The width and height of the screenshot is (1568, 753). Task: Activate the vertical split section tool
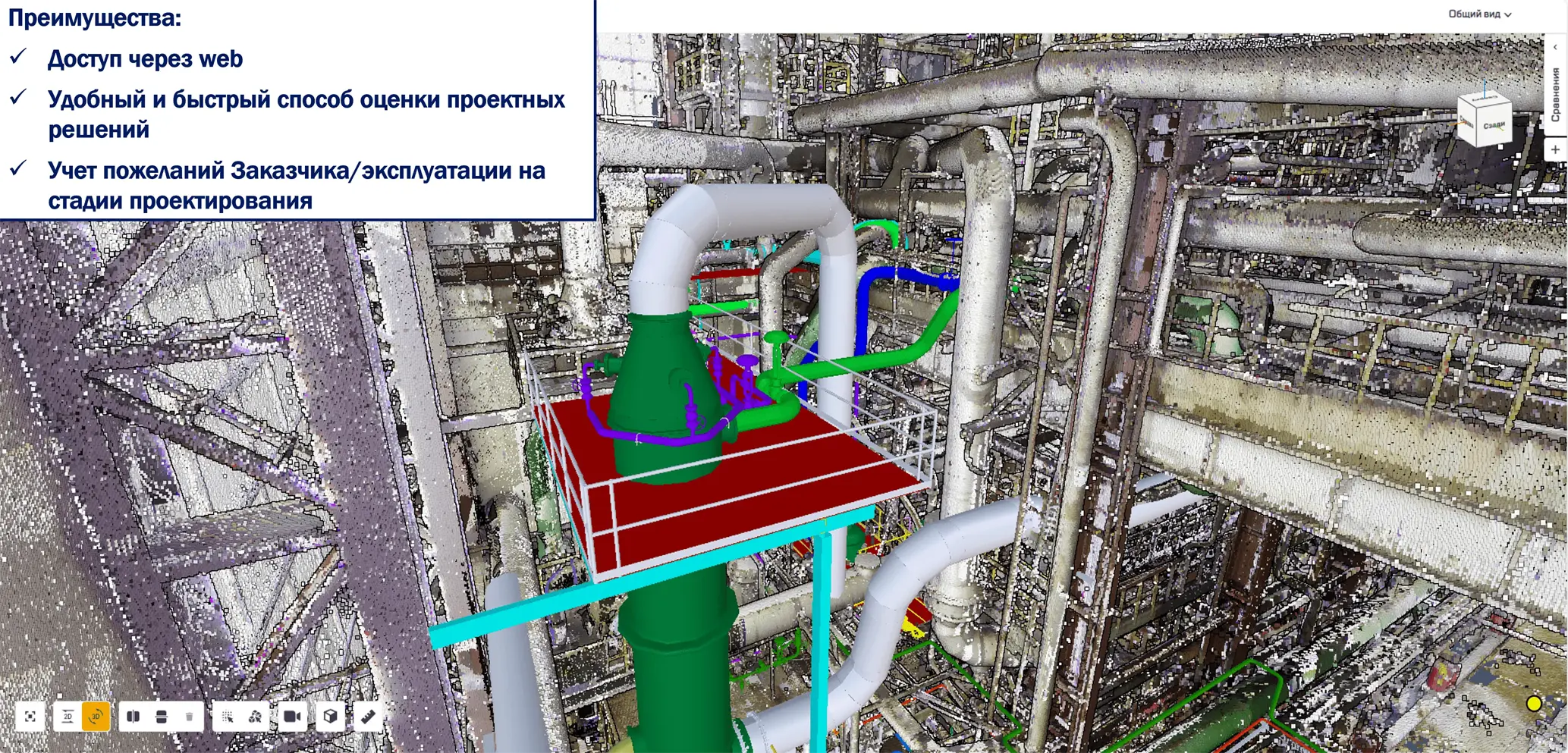tap(134, 717)
